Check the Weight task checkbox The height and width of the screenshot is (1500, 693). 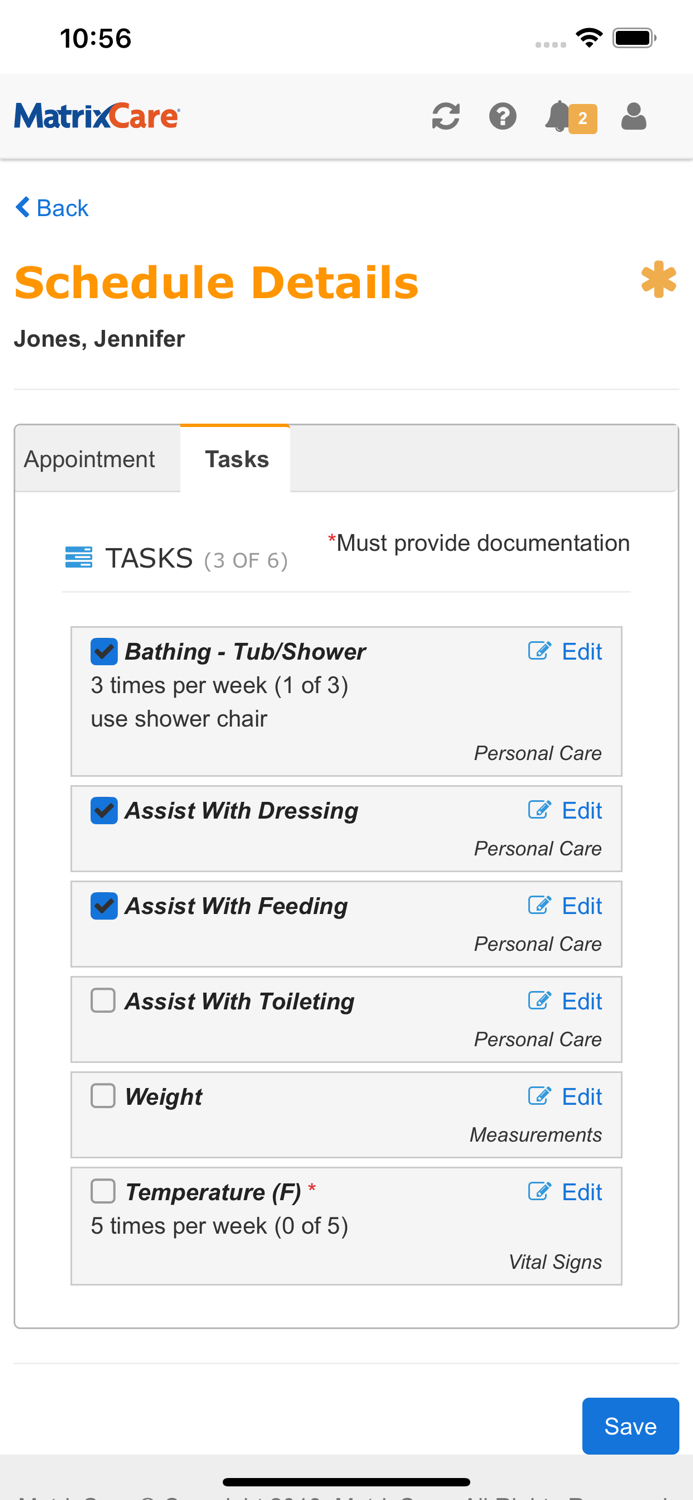(x=102, y=1095)
